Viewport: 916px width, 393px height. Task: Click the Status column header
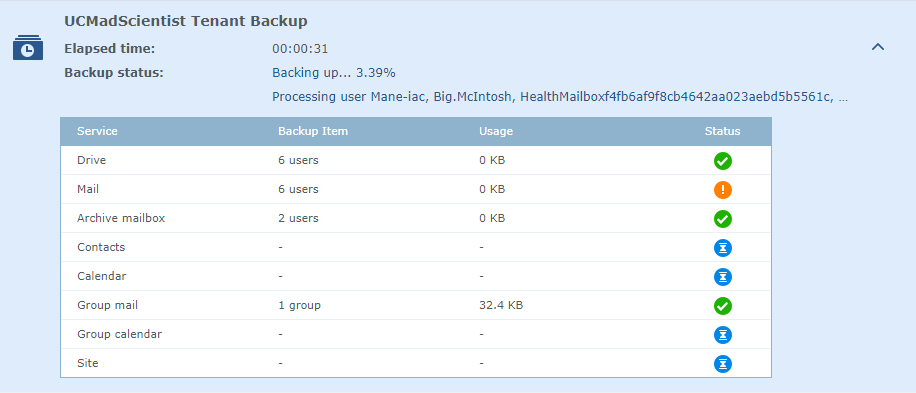[x=723, y=131]
